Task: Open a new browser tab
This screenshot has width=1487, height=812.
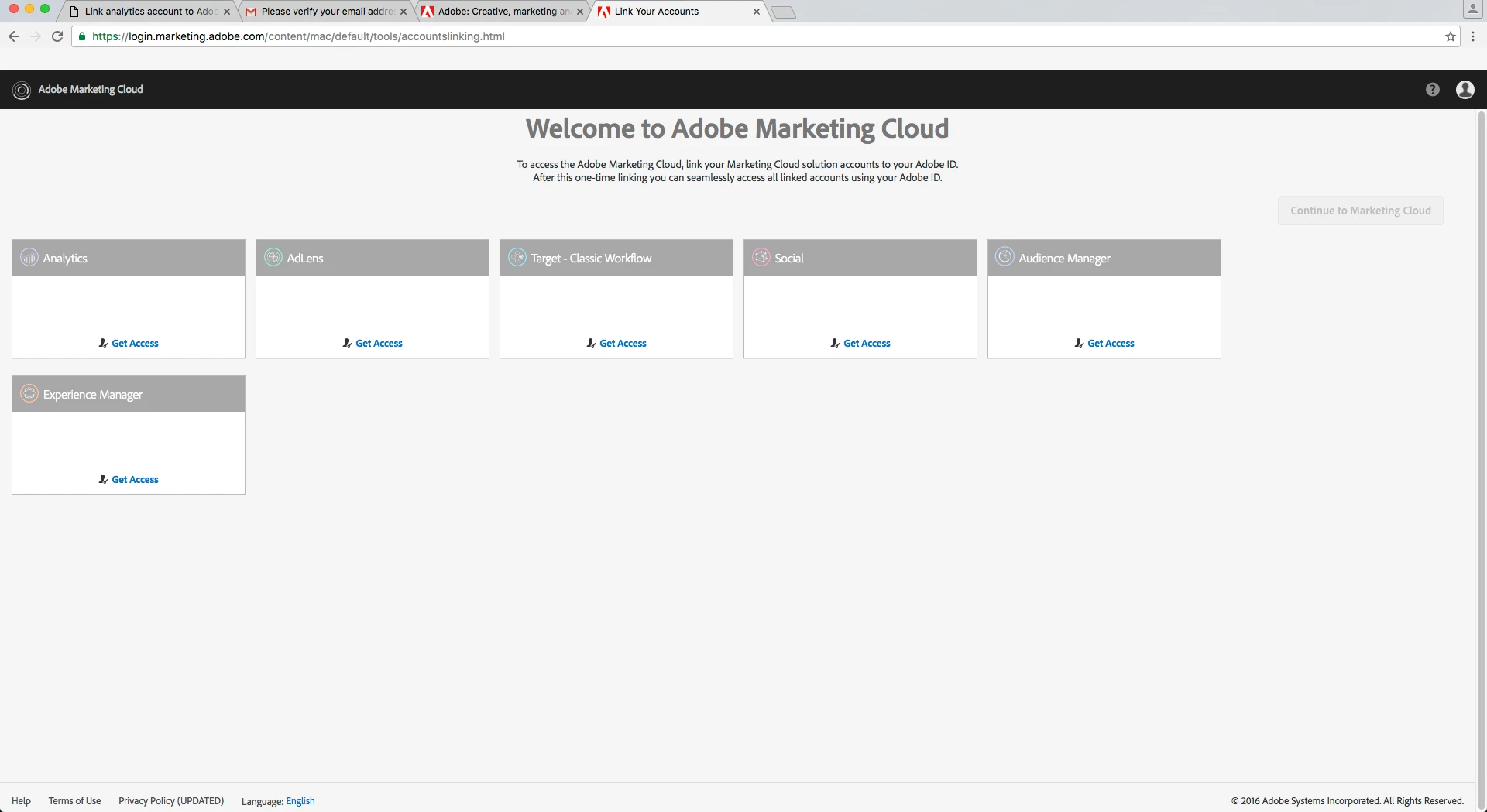Action: [784, 12]
